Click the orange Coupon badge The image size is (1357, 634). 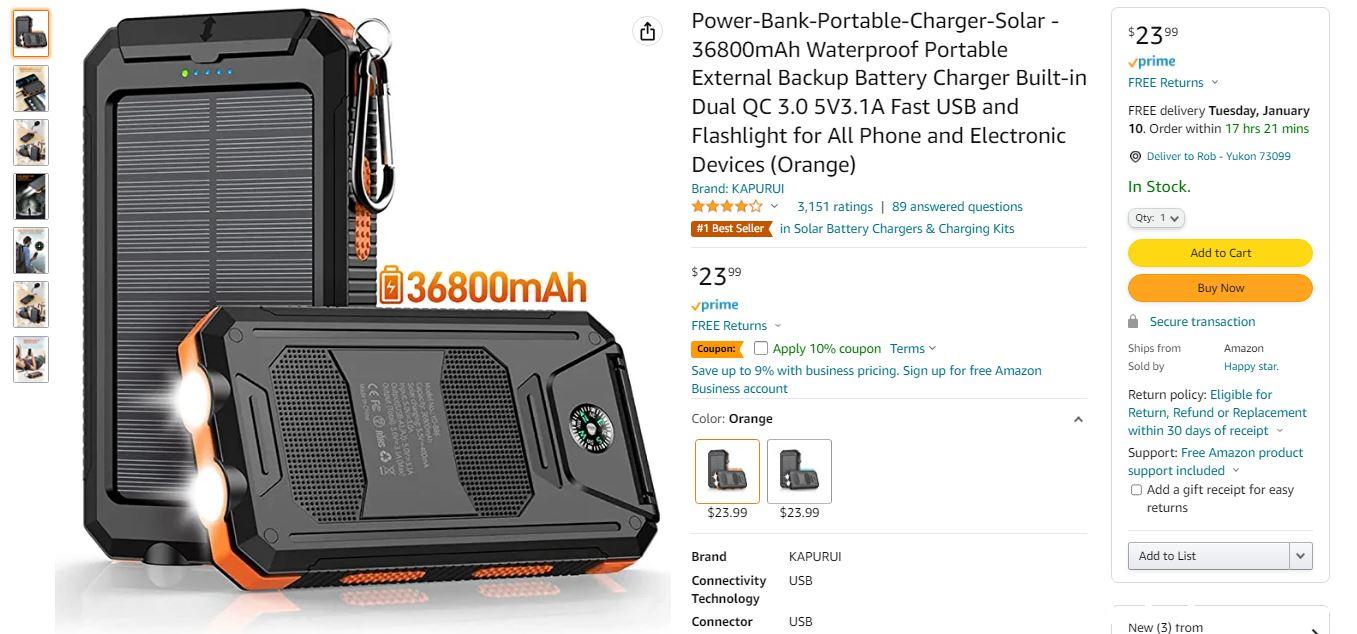[x=717, y=349]
